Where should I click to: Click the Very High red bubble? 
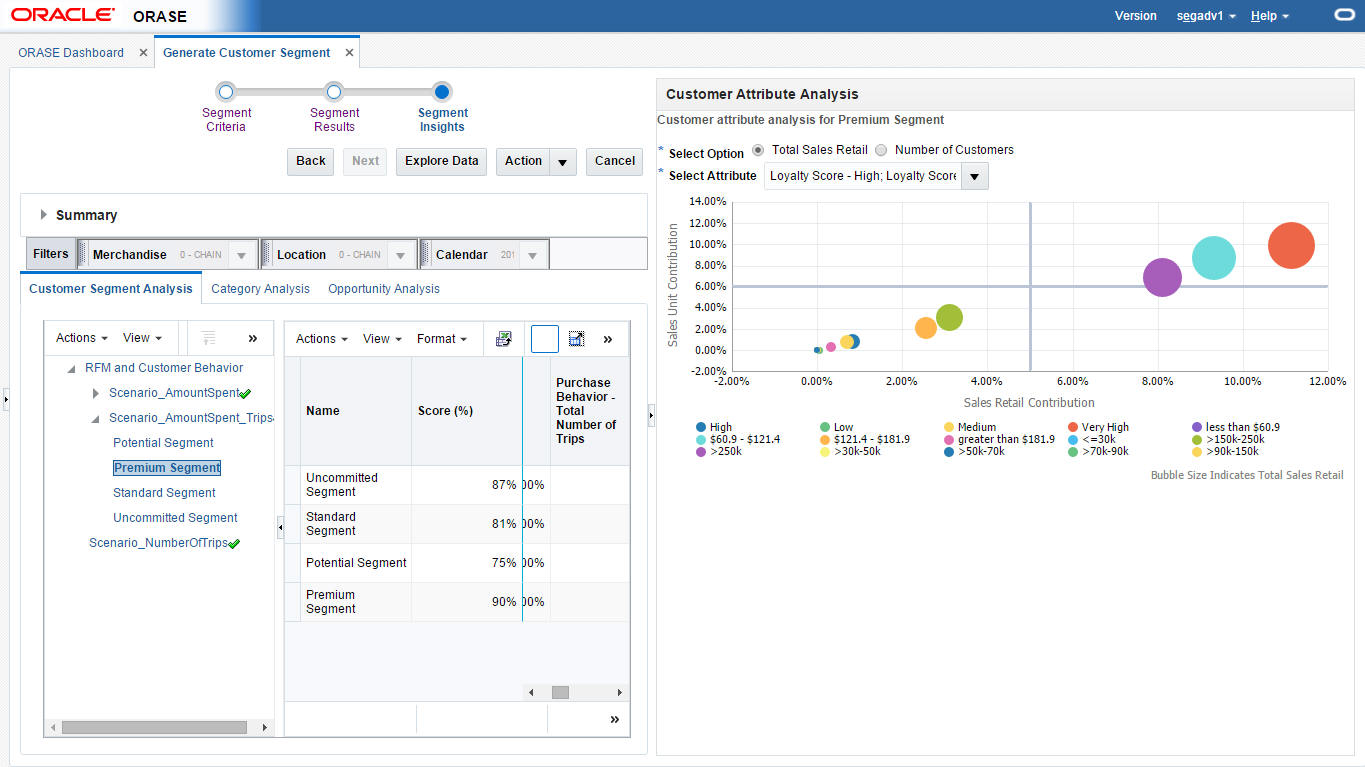tap(1291, 245)
